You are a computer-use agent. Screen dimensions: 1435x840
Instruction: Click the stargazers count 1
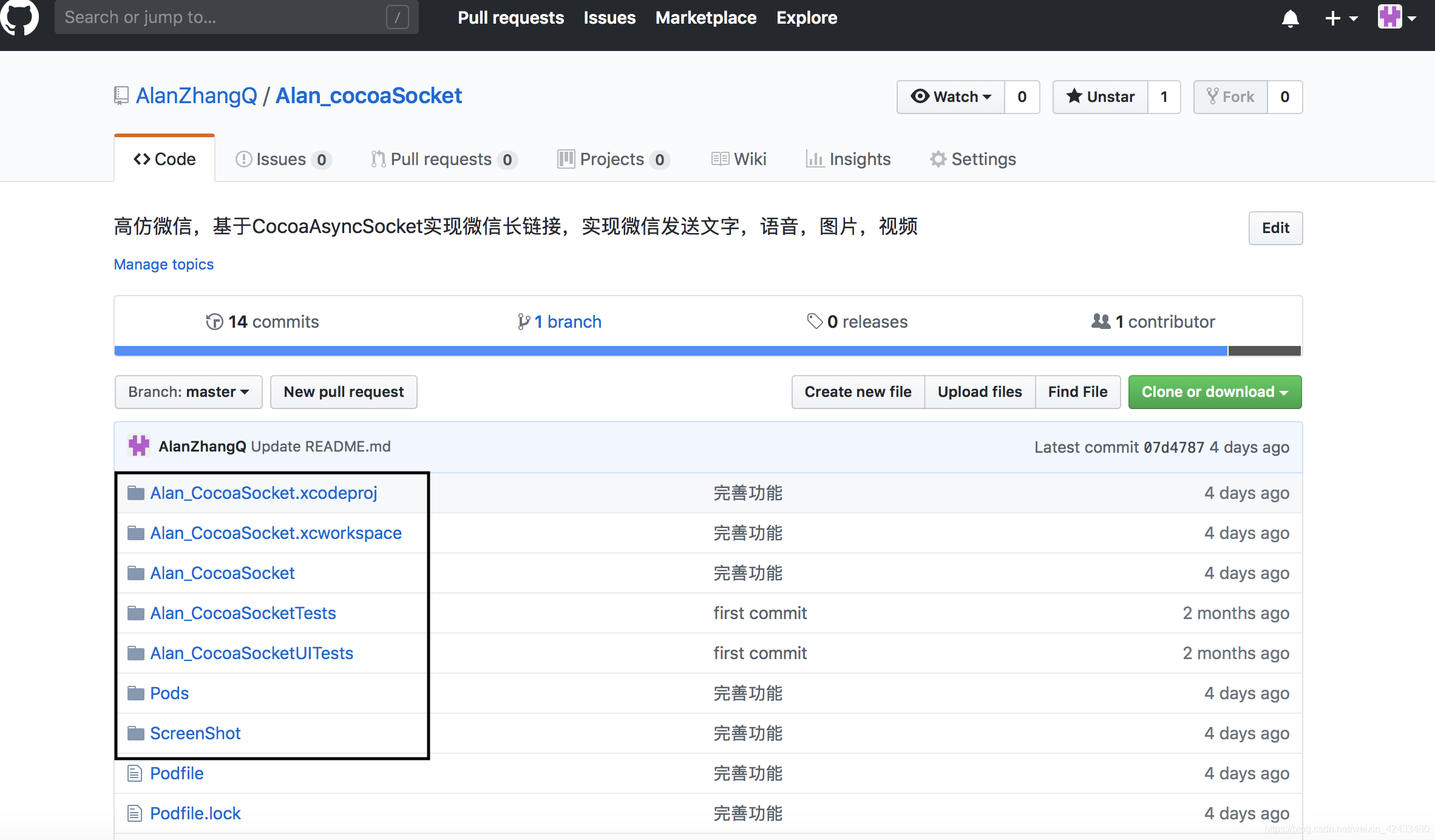click(x=1164, y=97)
